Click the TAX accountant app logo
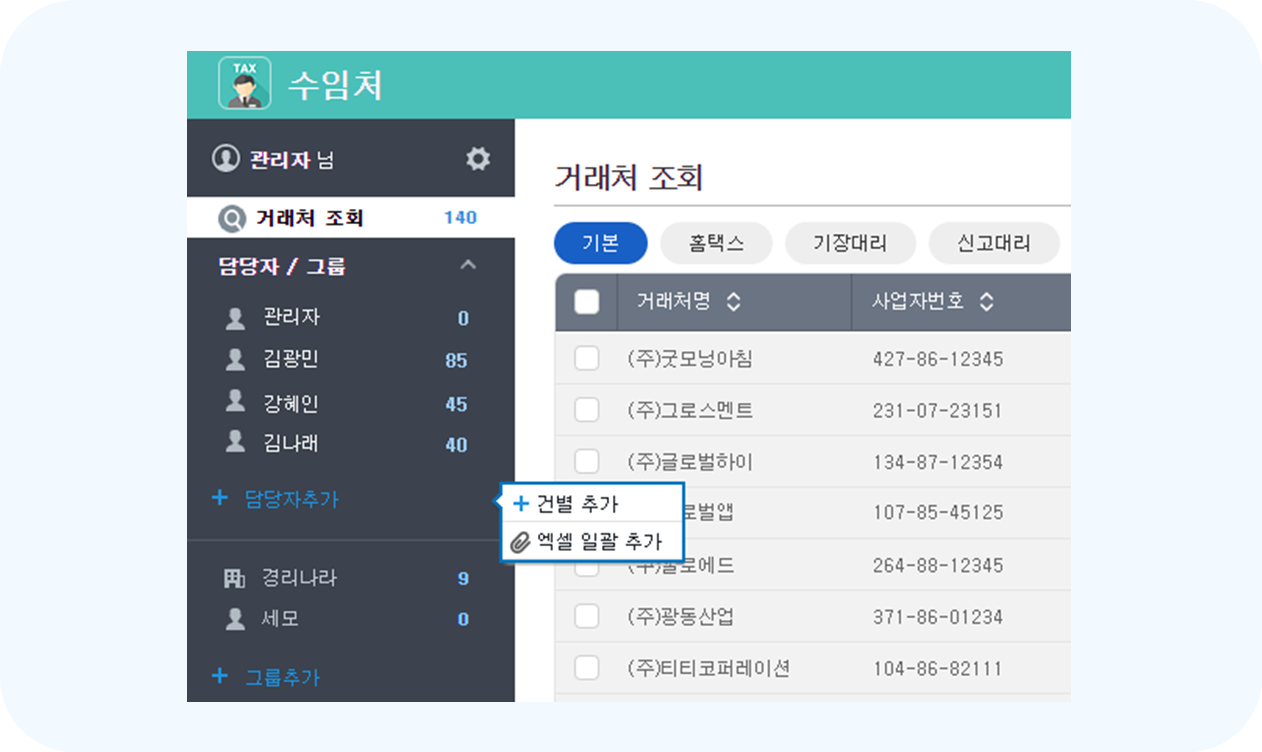 245,84
